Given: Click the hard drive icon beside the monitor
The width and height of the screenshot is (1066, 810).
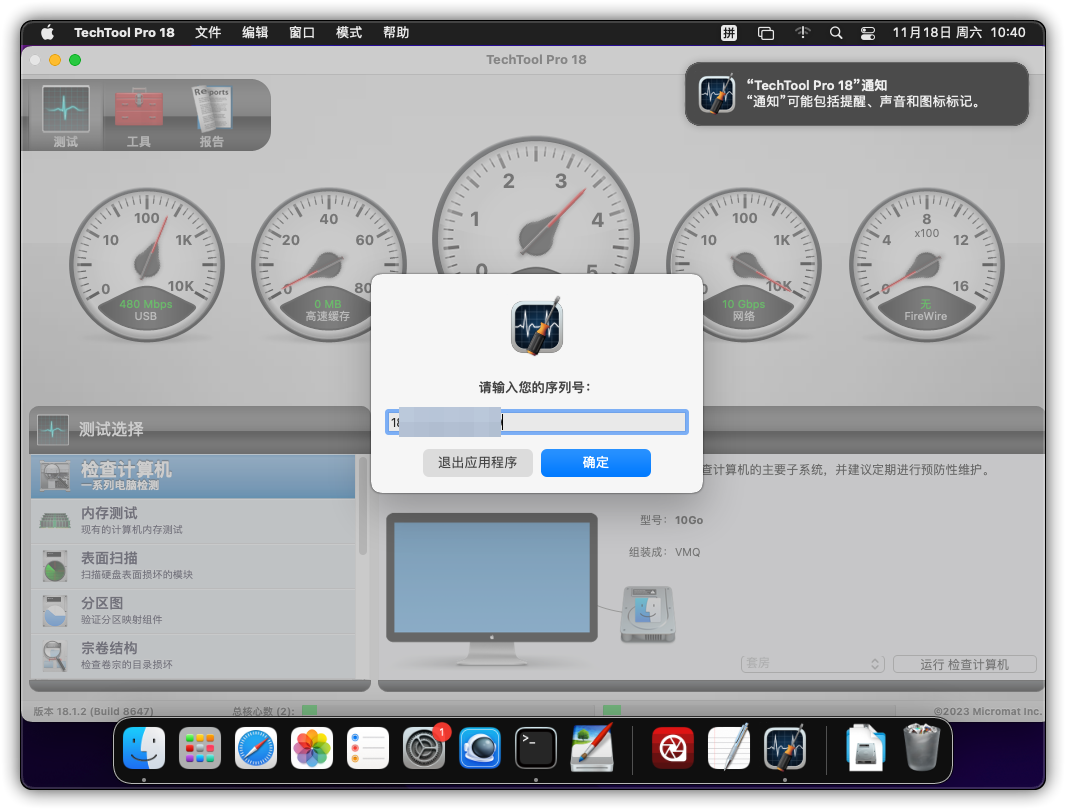Looking at the screenshot, I should pos(648,614).
